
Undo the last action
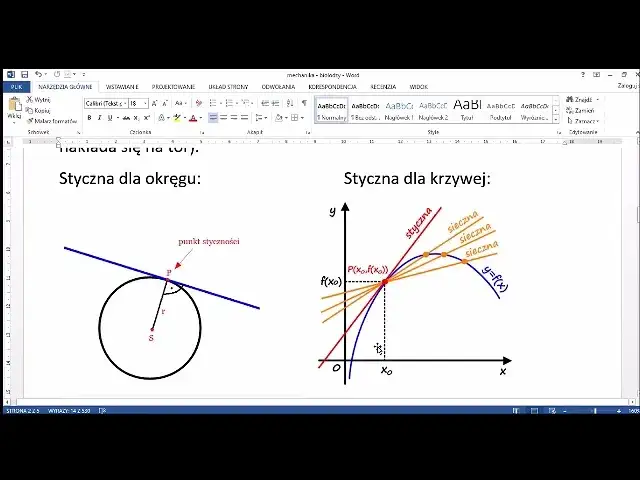pos(38,74)
